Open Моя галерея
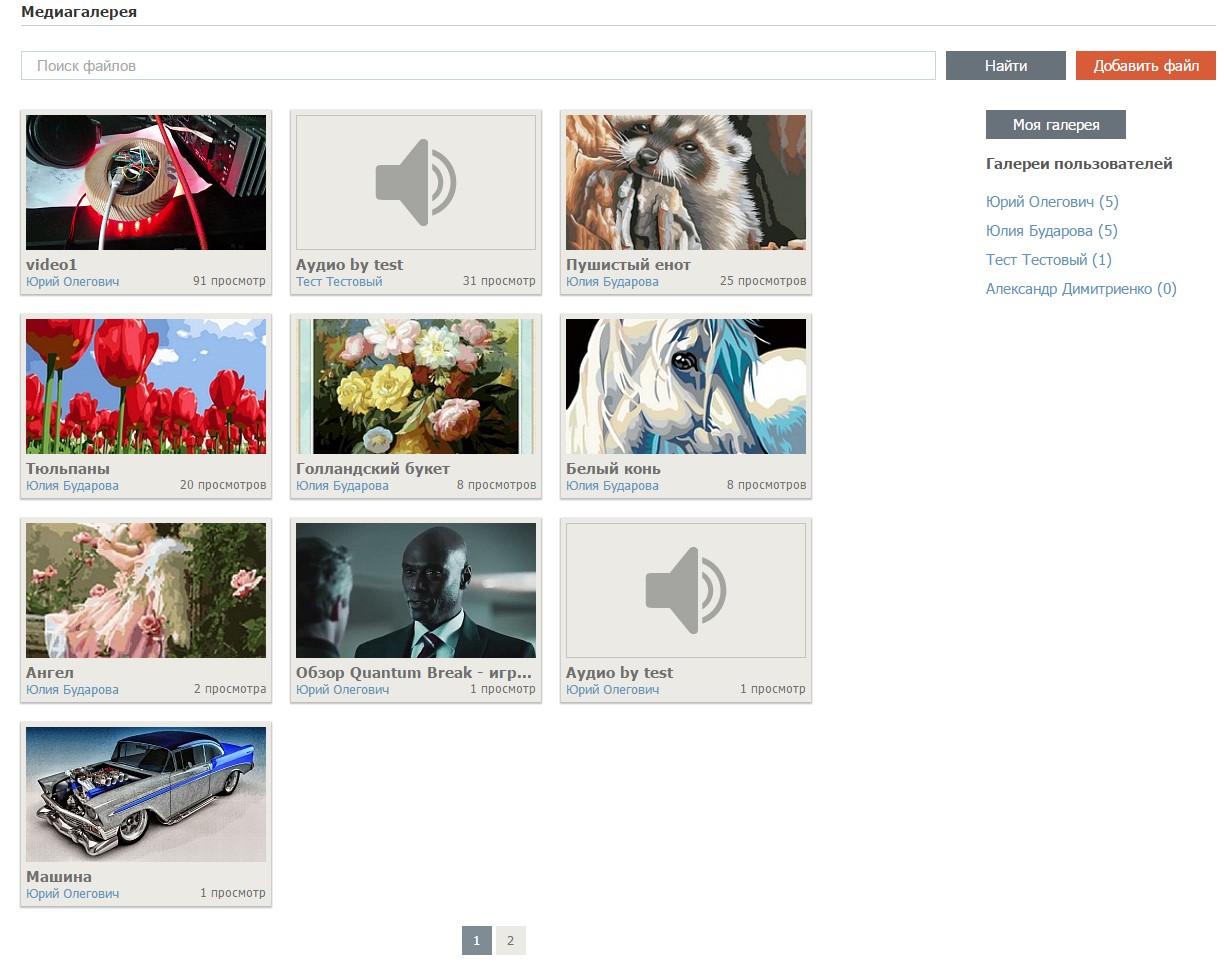This screenshot has width=1226, height=964. (1055, 125)
